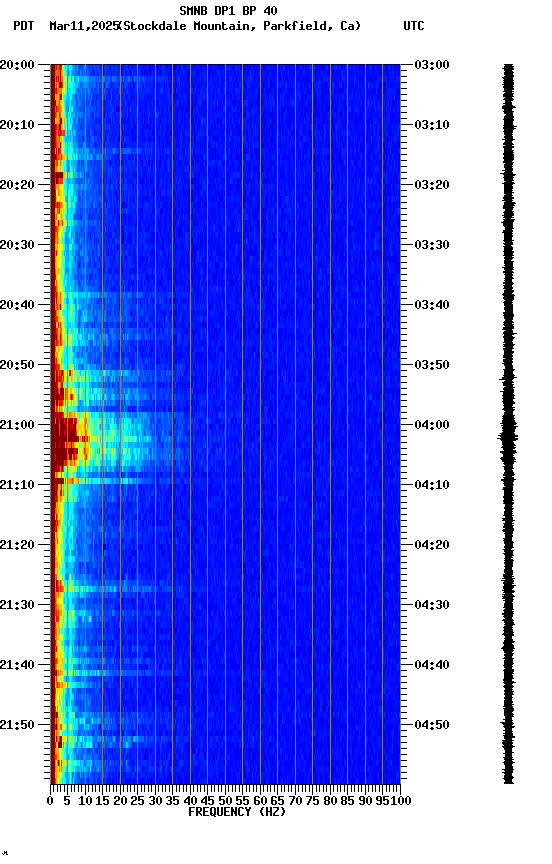
Task: Click the 50 Hz frequency tick label
Action: click(x=225, y=801)
